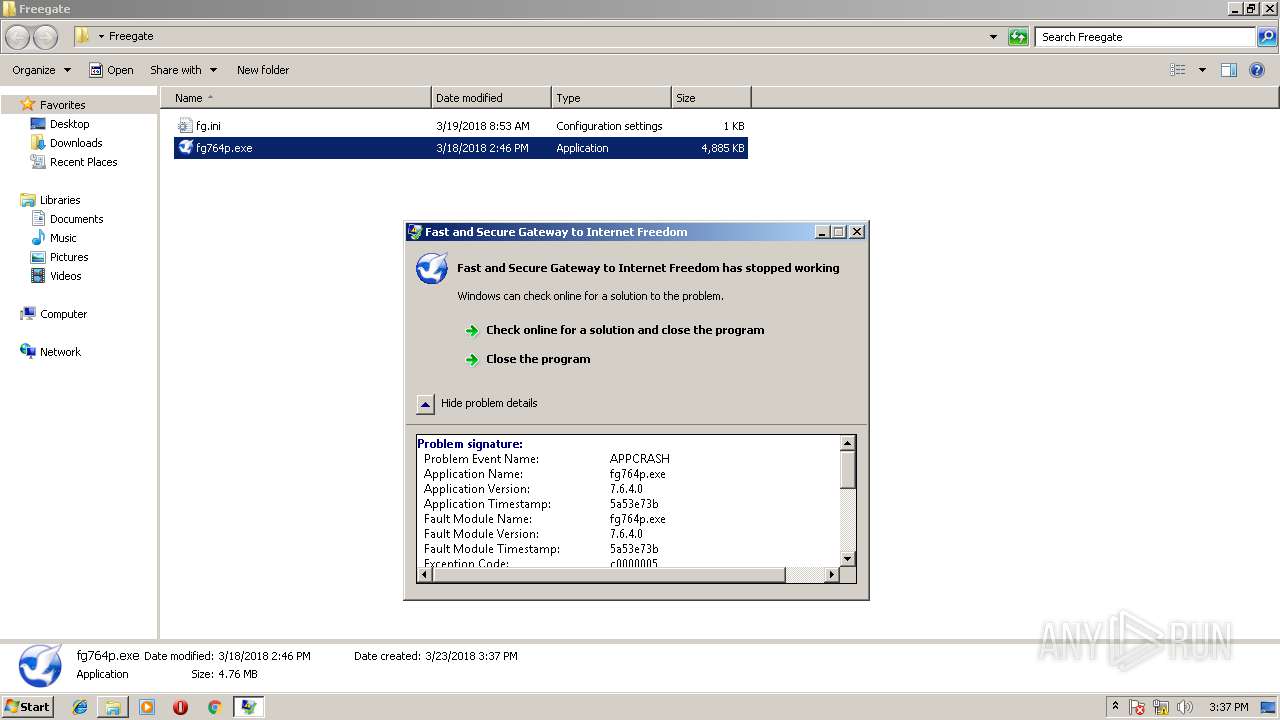Toggle the preview pane icon
This screenshot has width=1280, height=720.
point(1229,70)
